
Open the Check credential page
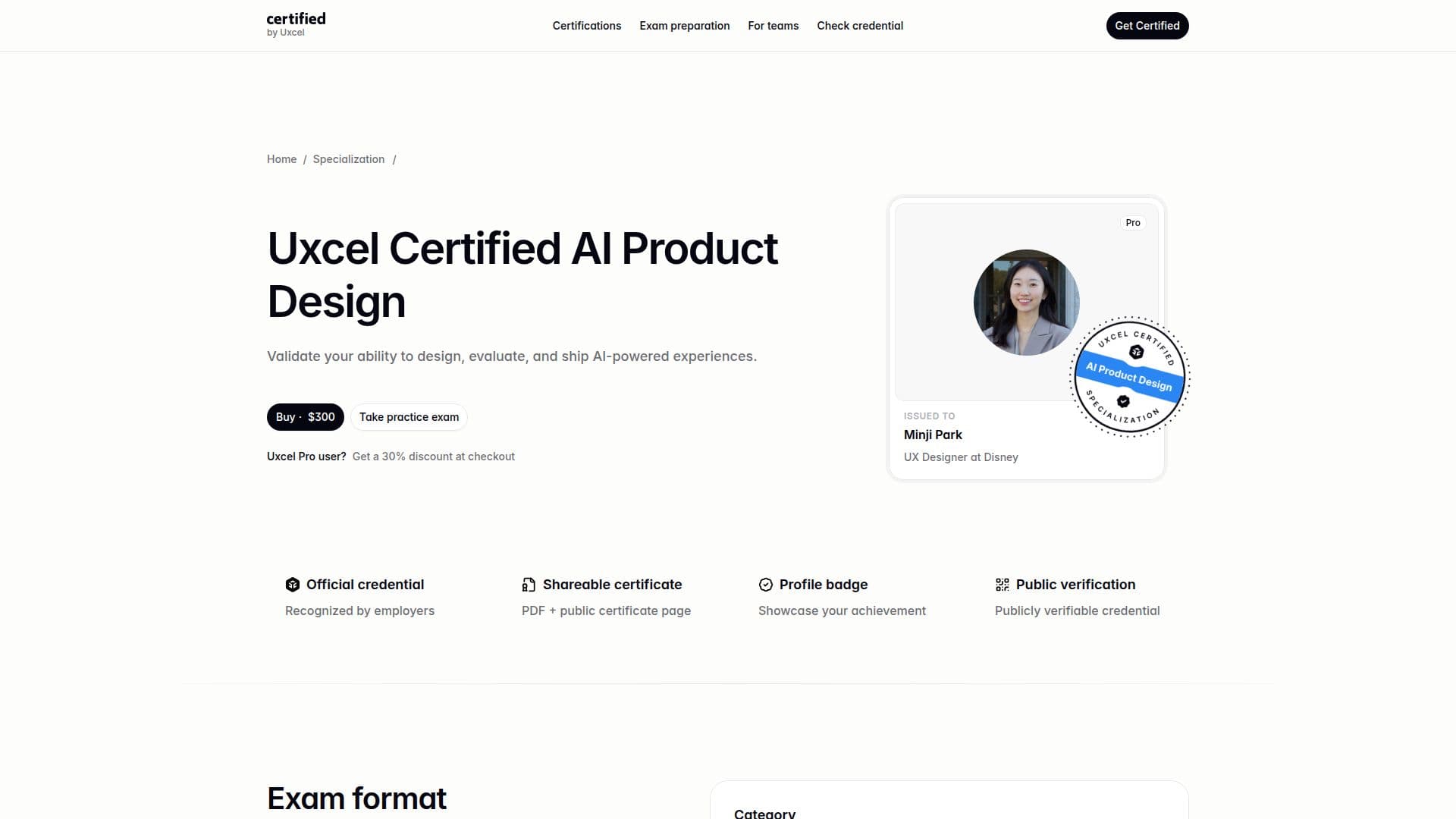click(860, 26)
